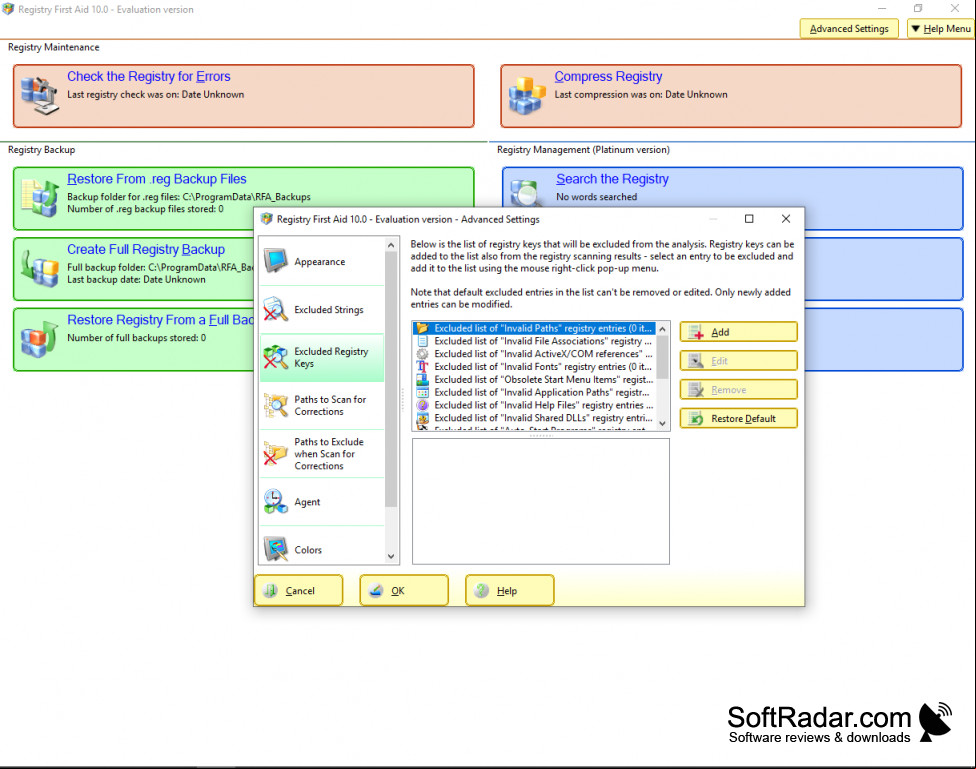
Task: Click the Registry First Aid main window title icon
Action: (x=8, y=9)
